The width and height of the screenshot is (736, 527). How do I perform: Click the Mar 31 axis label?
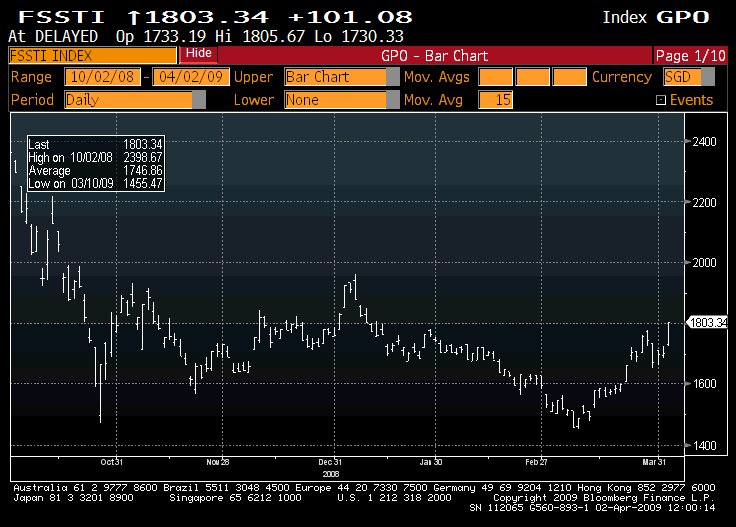point(654,462)
